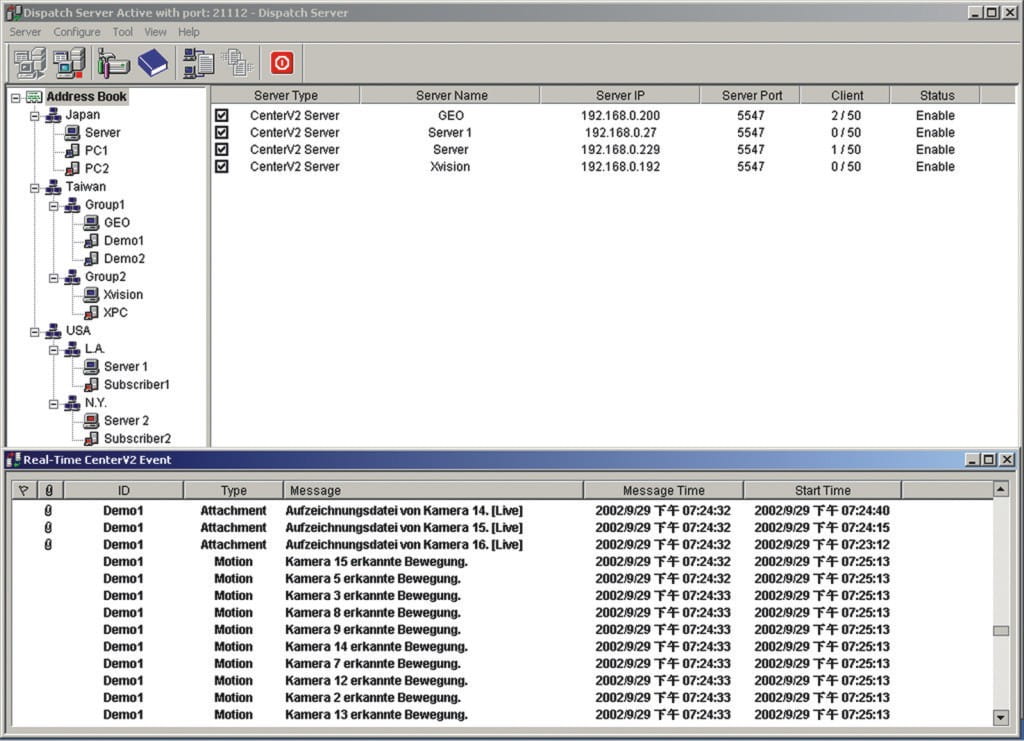Collapse the Japan tree node
The height and width of the screenshot is (741, 1024).
click(35, 115)
